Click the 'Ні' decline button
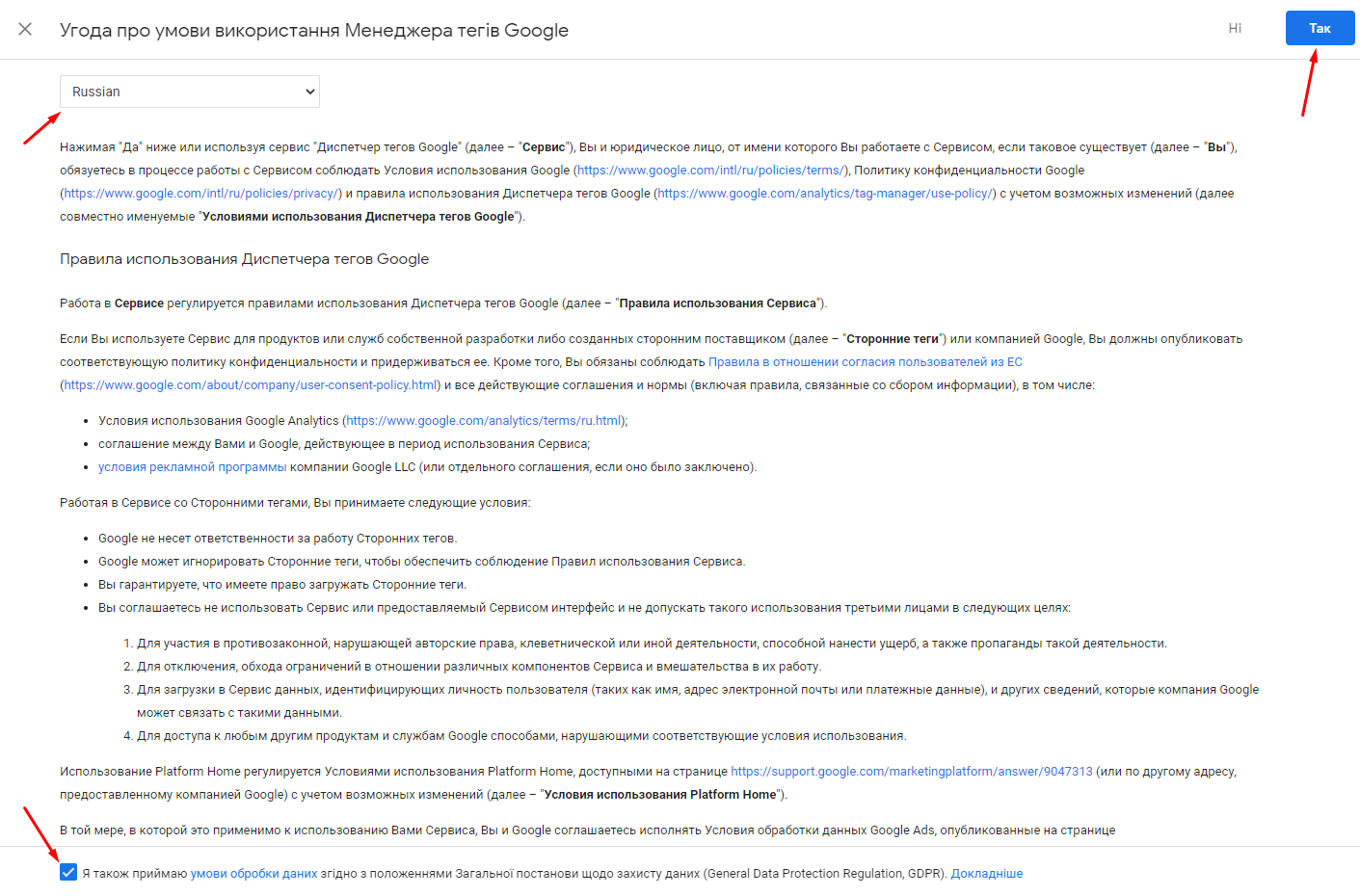This screenshot has height=896, width=1360. [1234, 28]
